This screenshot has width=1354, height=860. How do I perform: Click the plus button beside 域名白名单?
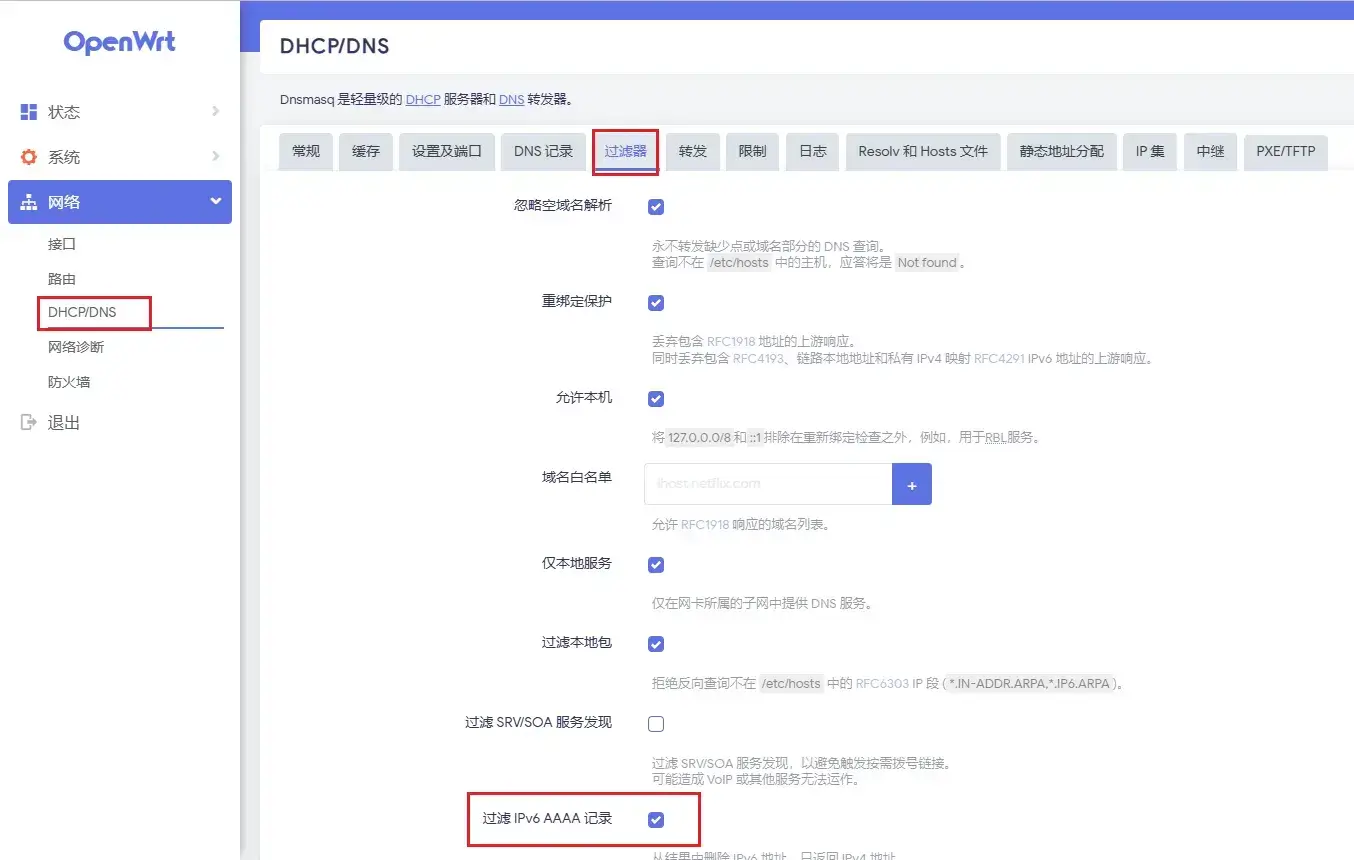[x=911, y=484]
